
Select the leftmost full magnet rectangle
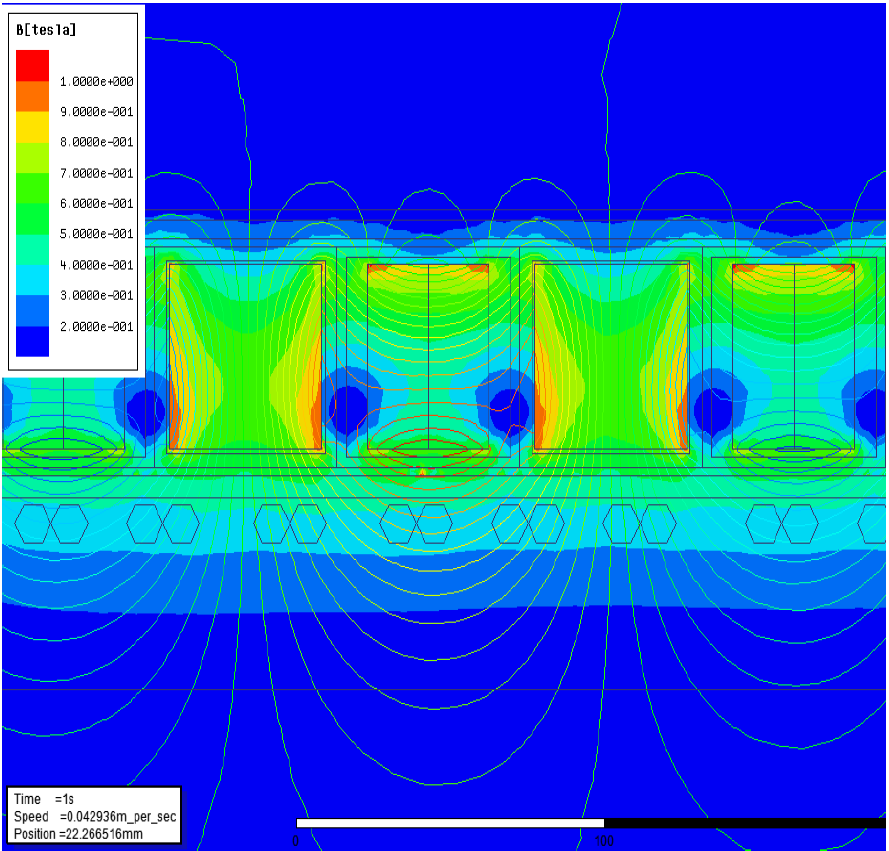(x=245, y=357)
